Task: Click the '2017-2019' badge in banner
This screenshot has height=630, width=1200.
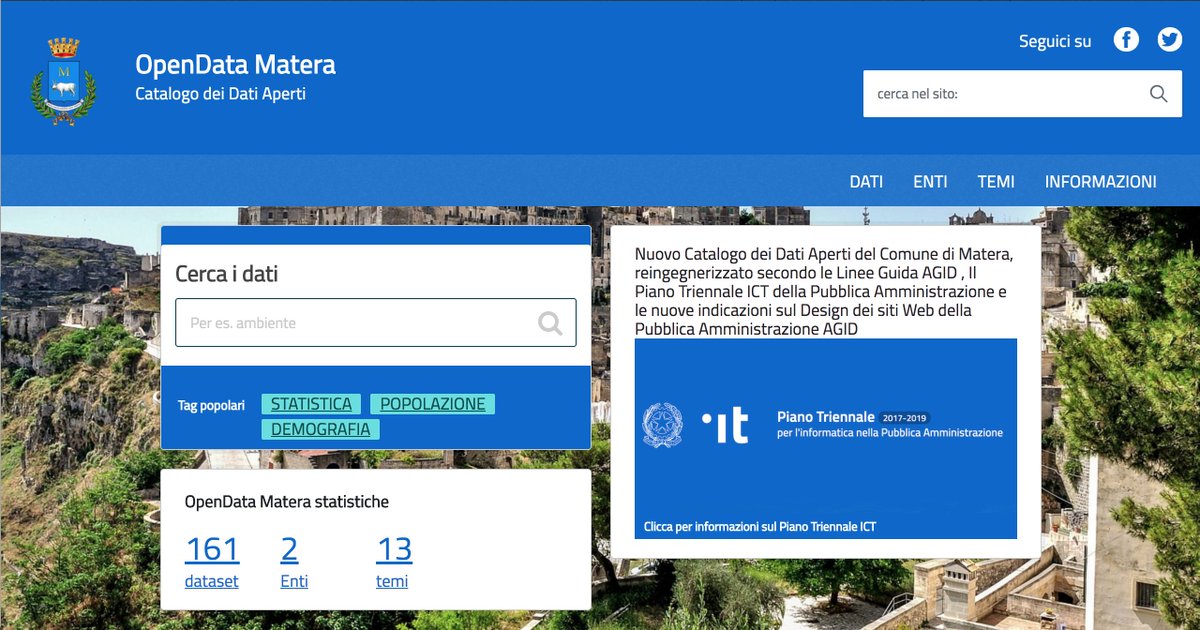Action: (905, 417)
